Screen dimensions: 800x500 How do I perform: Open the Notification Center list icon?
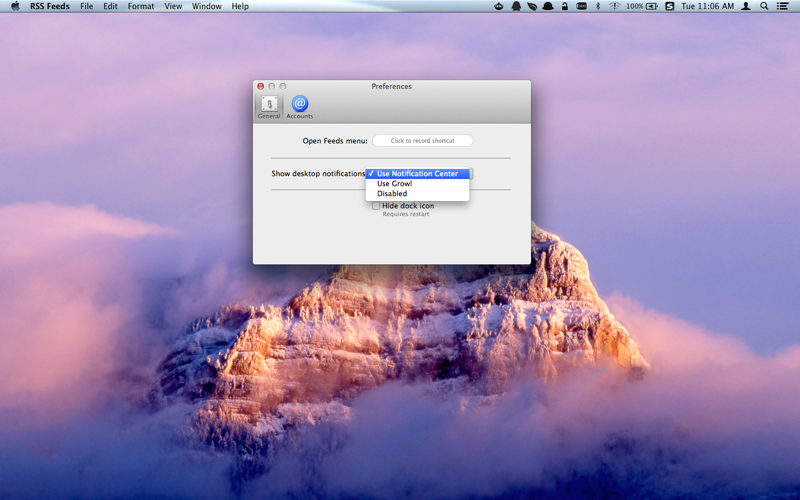pos(782,6)
